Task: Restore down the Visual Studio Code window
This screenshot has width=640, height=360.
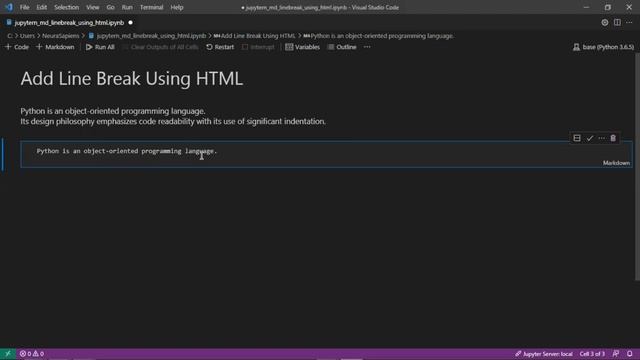Action: coord(608,7)
